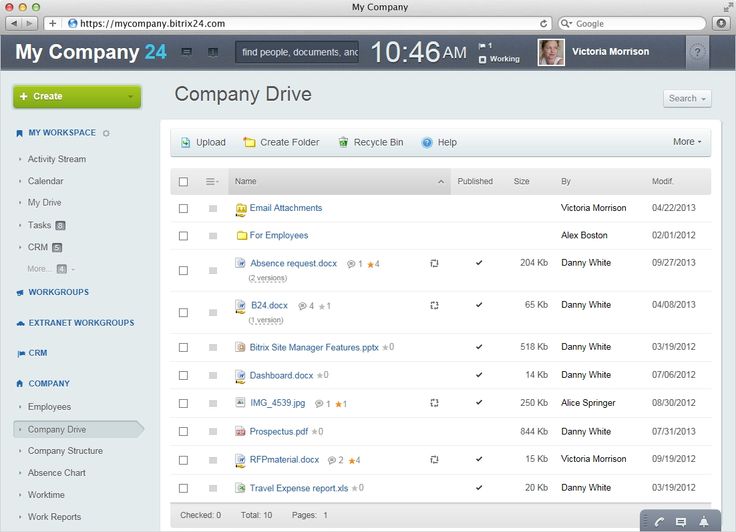Viewport: 736px width, 532px height.
Task: Check the Prospectus.pdf row checkbox
Action: coord(184,432)
